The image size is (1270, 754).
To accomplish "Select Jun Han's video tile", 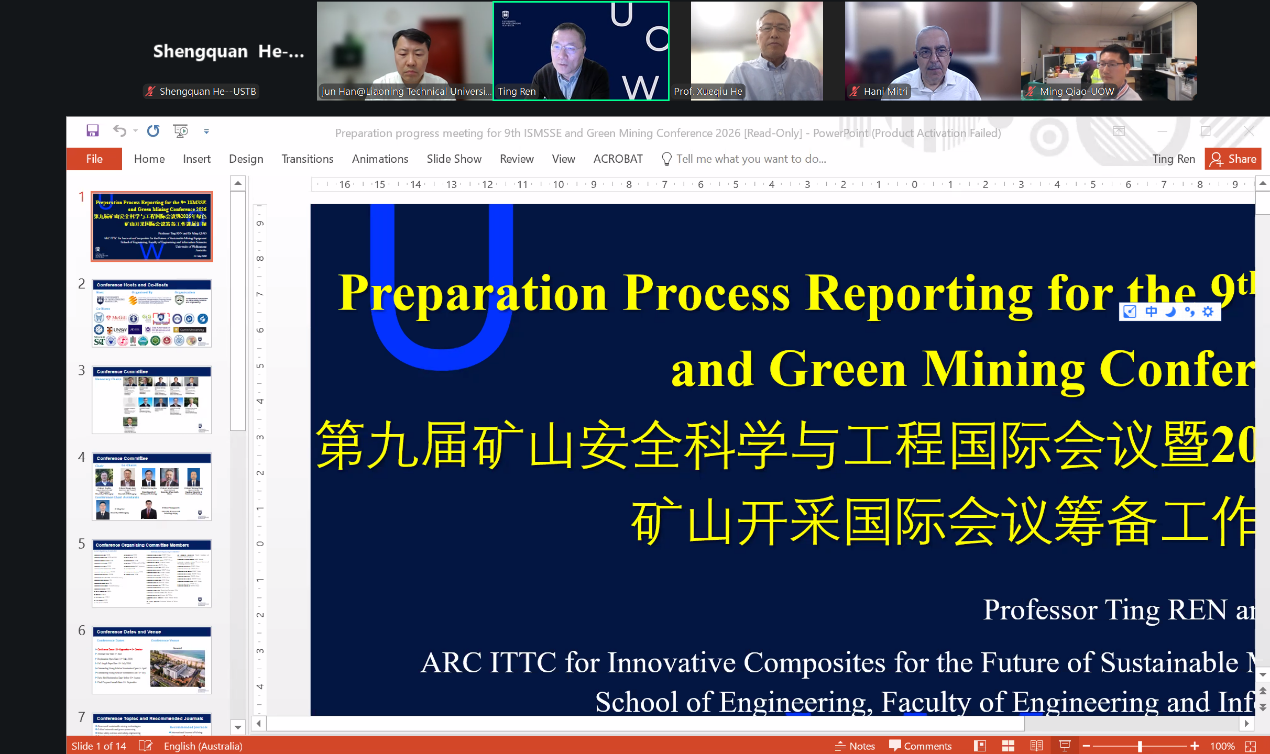I will [403, 50].
